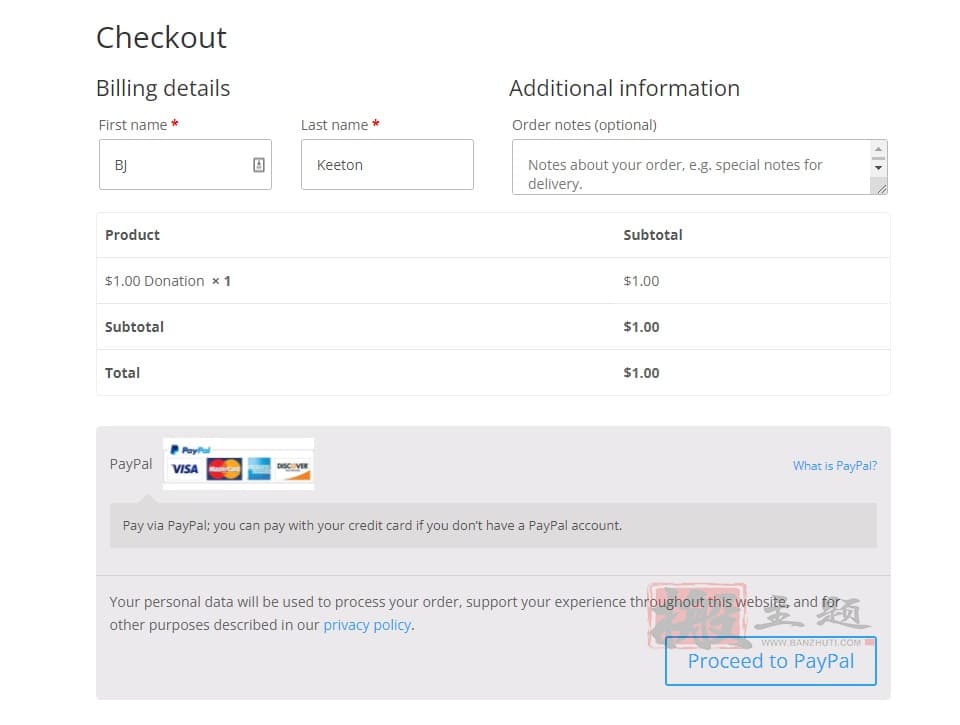Open the privacy policy link
Viewport: 960px width, 725px height.
pyautogui.click(x=367, y=625)
